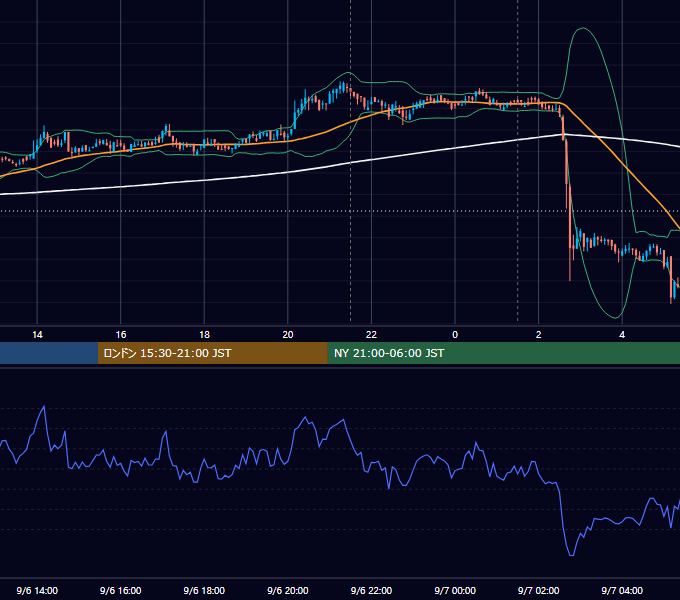The height and width of the screenshot is (600, 680).
Task: Click the 9/7 00:00 time label
Action: [x=455, y=590]
